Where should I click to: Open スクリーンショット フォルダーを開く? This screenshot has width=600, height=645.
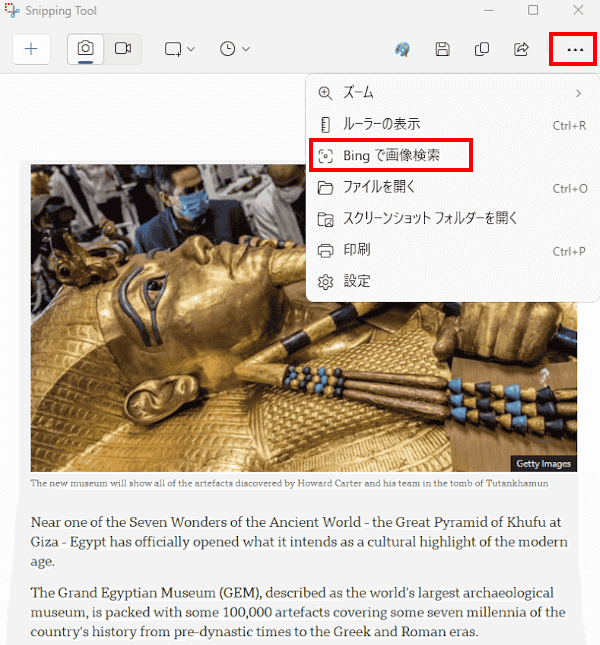[x=452, y=219]
